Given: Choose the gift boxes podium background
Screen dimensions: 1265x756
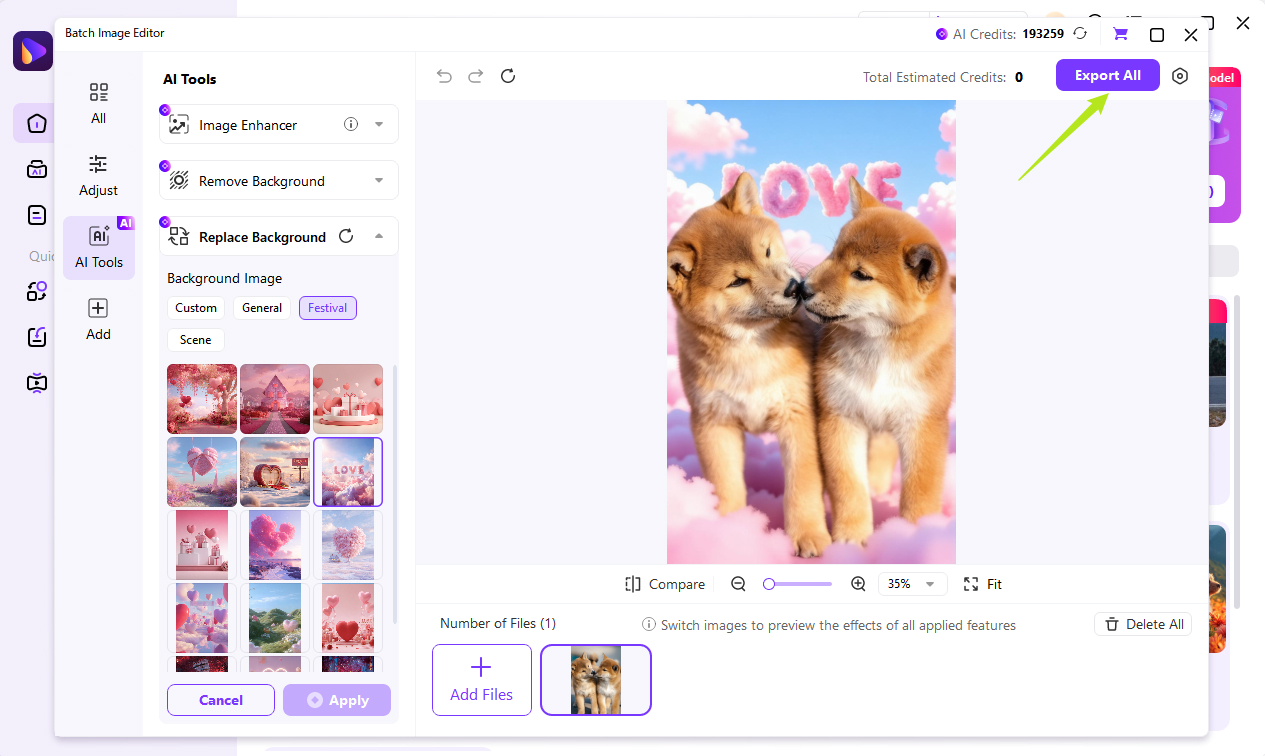Looking at the screenshot, I should (x=348, y=399).
